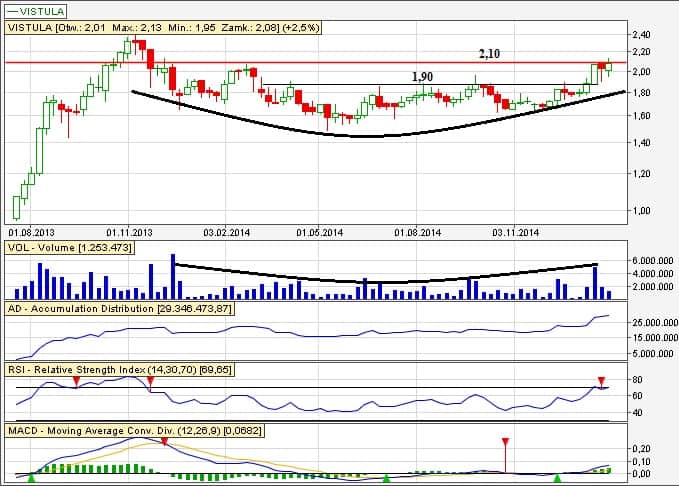Click the 03.11.2014 date axis label

click(518, 231)
